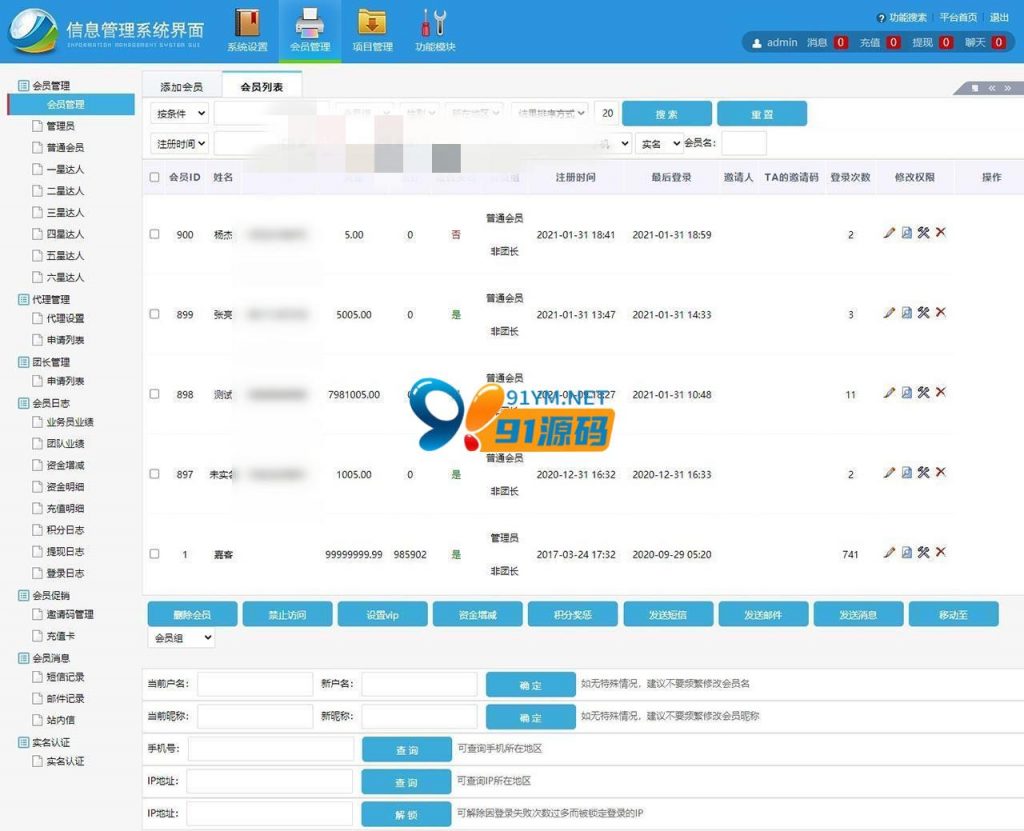Open the 按条件 dropdown

coord(180,113)
